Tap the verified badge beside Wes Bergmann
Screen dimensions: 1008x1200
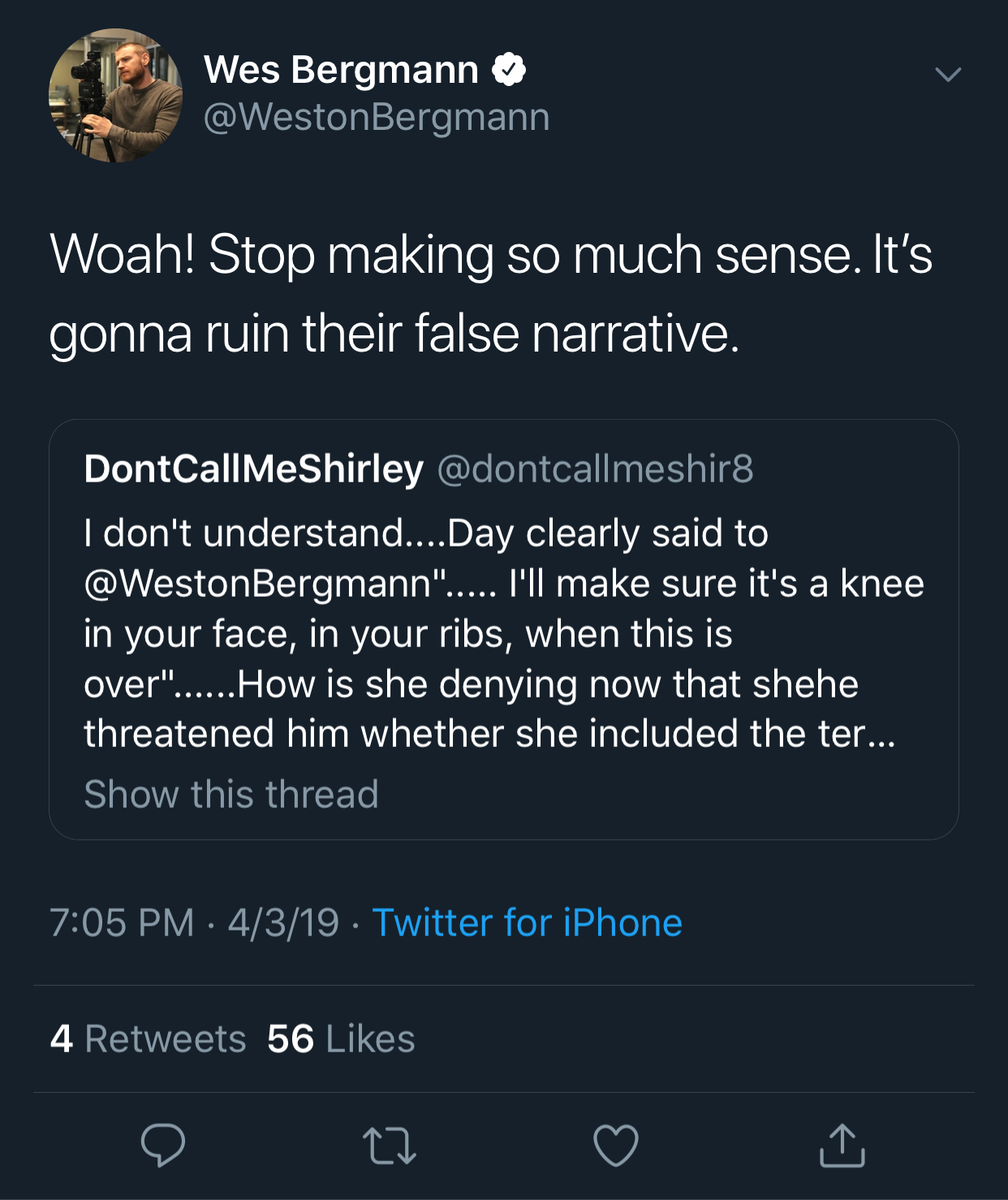click(x=509, y=70)
